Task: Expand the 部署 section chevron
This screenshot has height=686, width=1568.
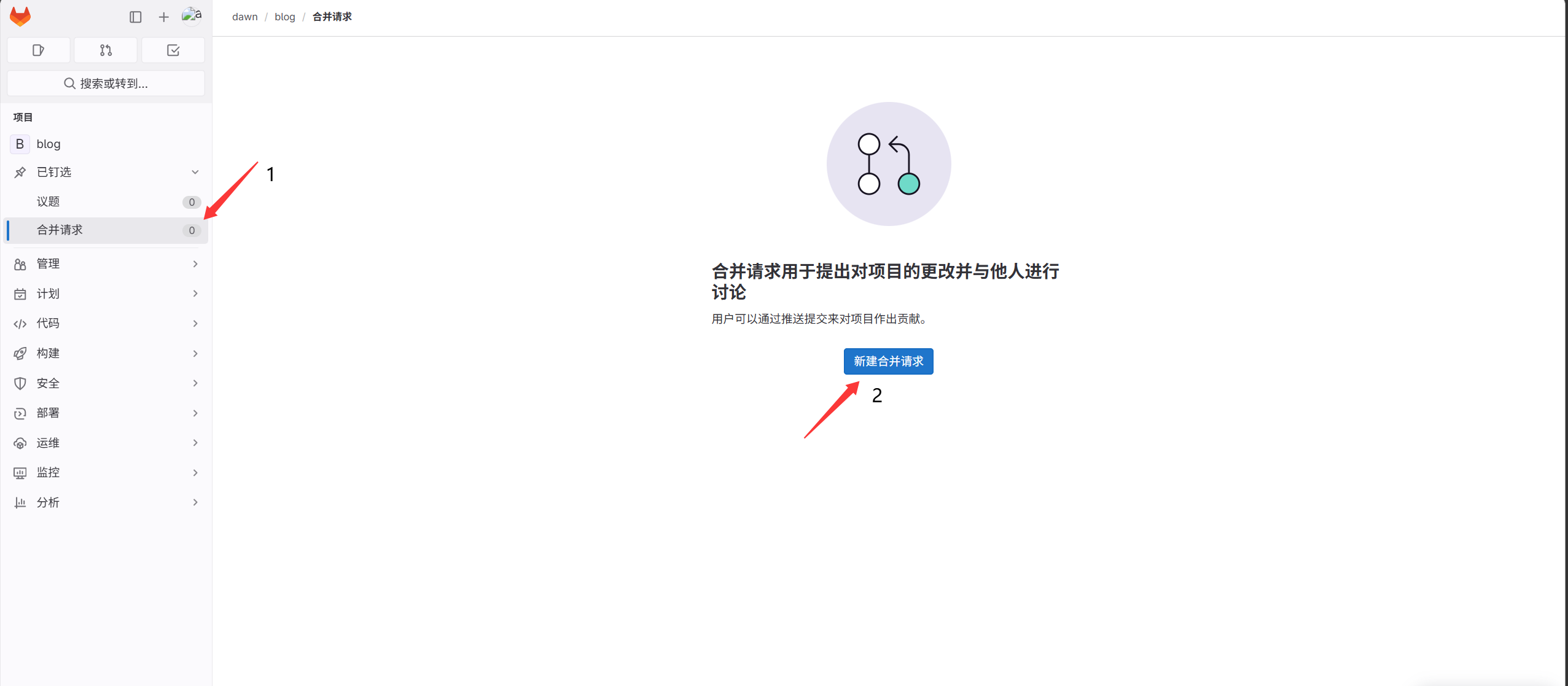Action: click(195, 413)
